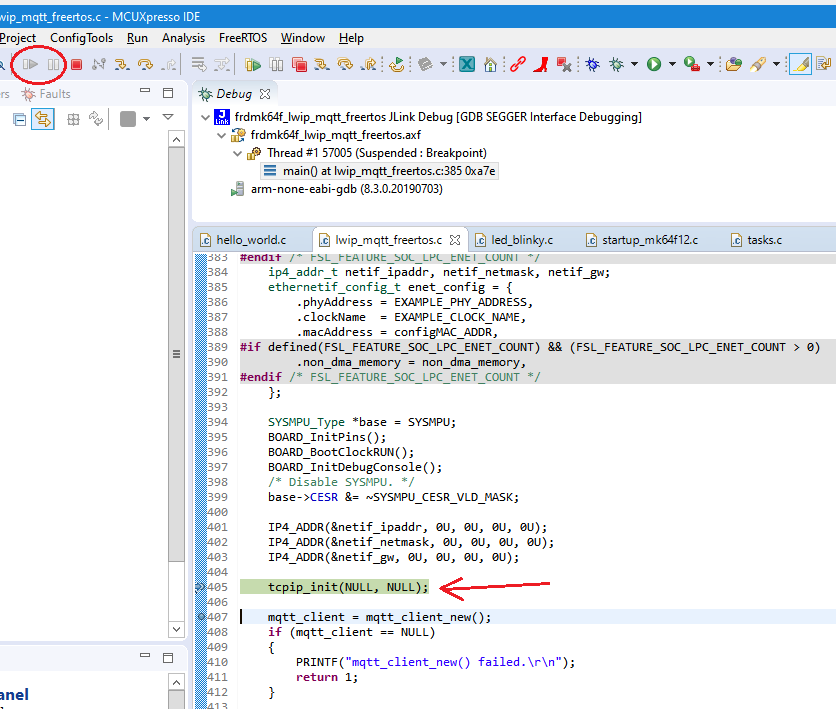Switch to the tasks.c editor tab
Viewport: 836px width, 709px height.
coord(757,240)
